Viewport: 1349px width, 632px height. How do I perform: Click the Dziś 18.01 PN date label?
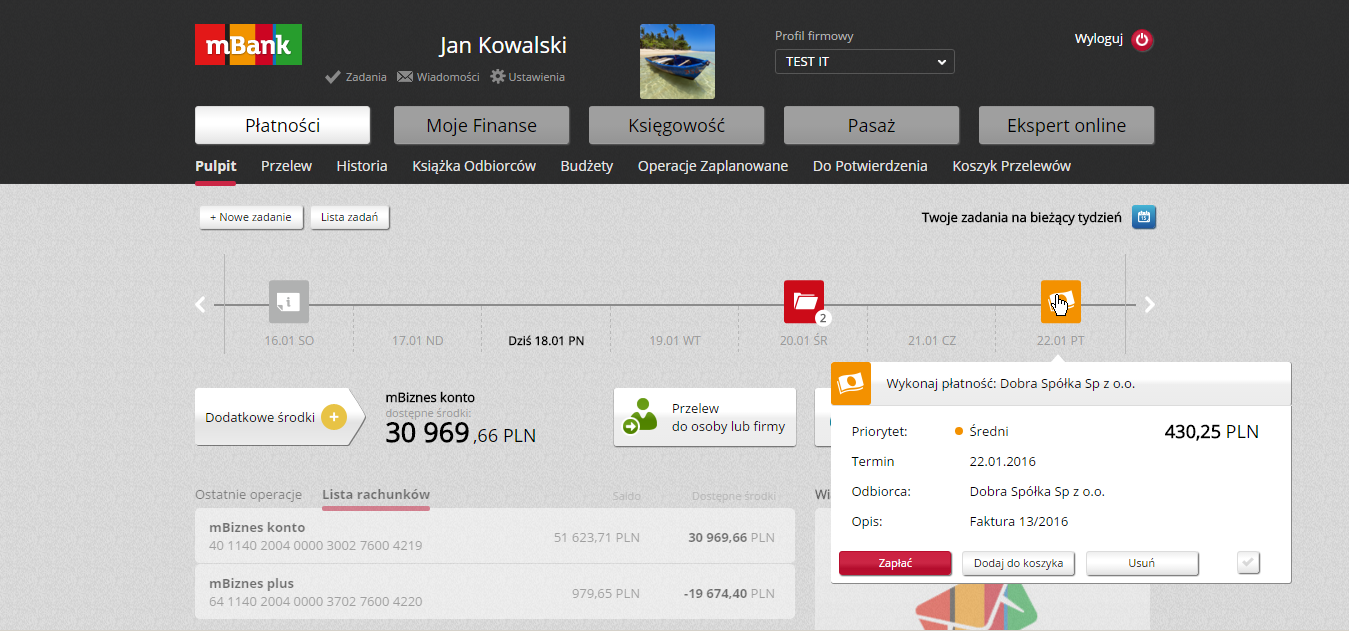(x=546, y=340)
